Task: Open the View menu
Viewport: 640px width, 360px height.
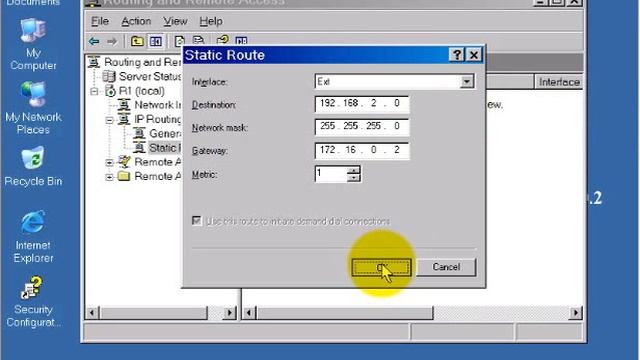Action: [175, 21]
